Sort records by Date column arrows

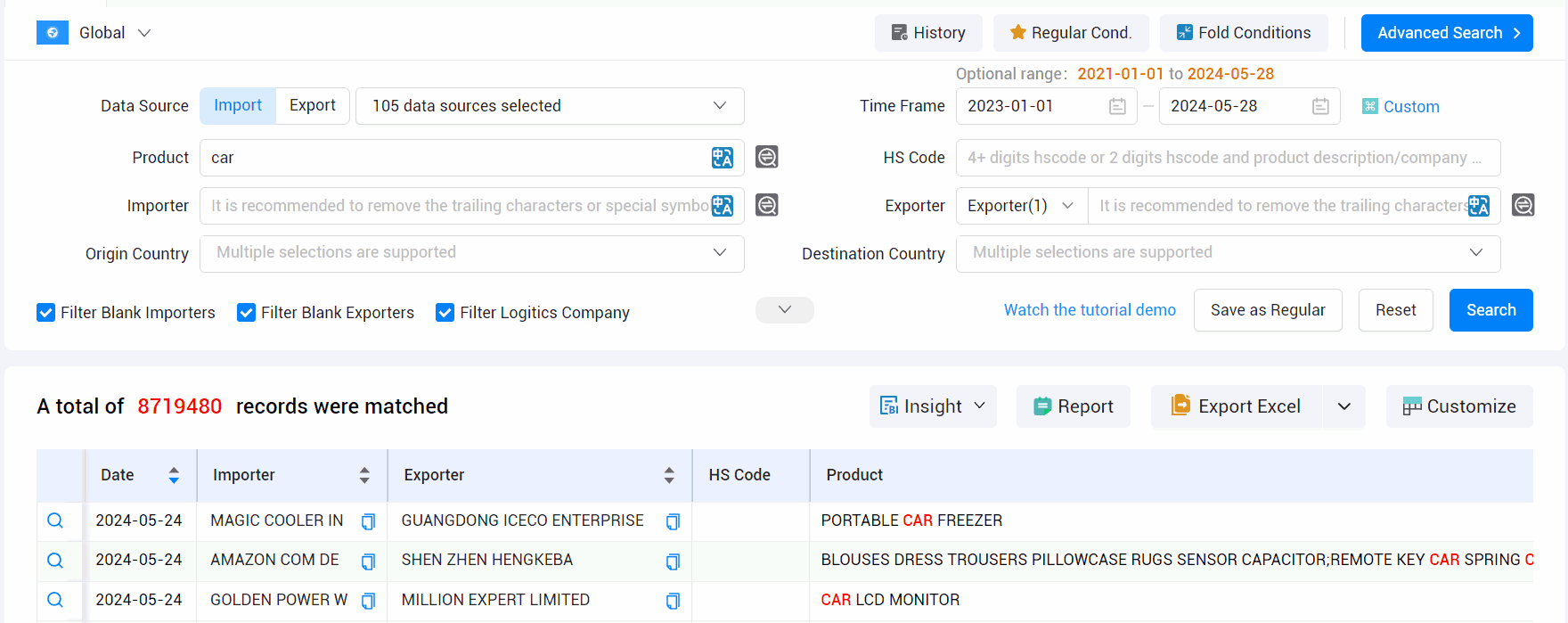[x=174, y=475]
